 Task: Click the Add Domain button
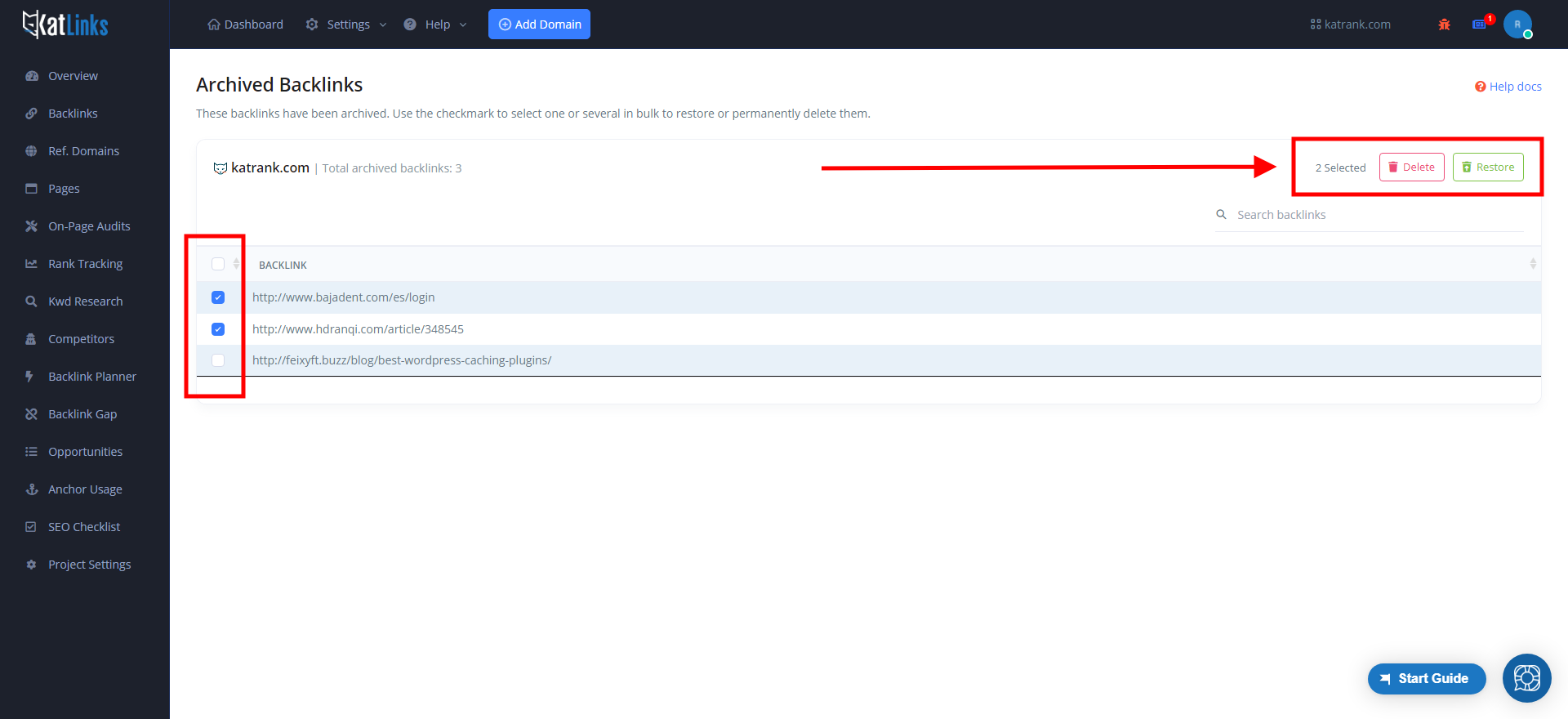coord(539,25)
